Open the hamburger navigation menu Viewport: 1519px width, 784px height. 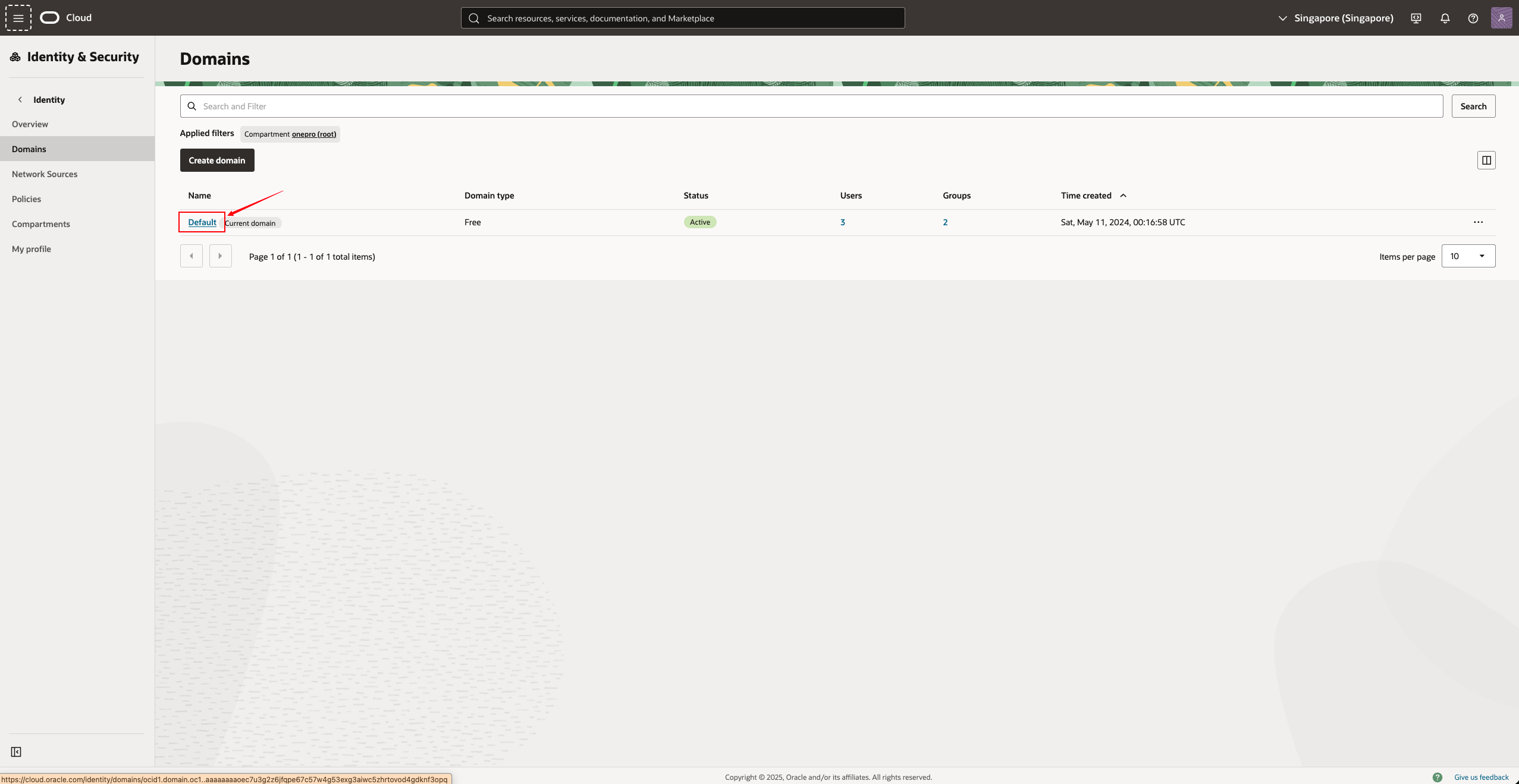[18, 18]
